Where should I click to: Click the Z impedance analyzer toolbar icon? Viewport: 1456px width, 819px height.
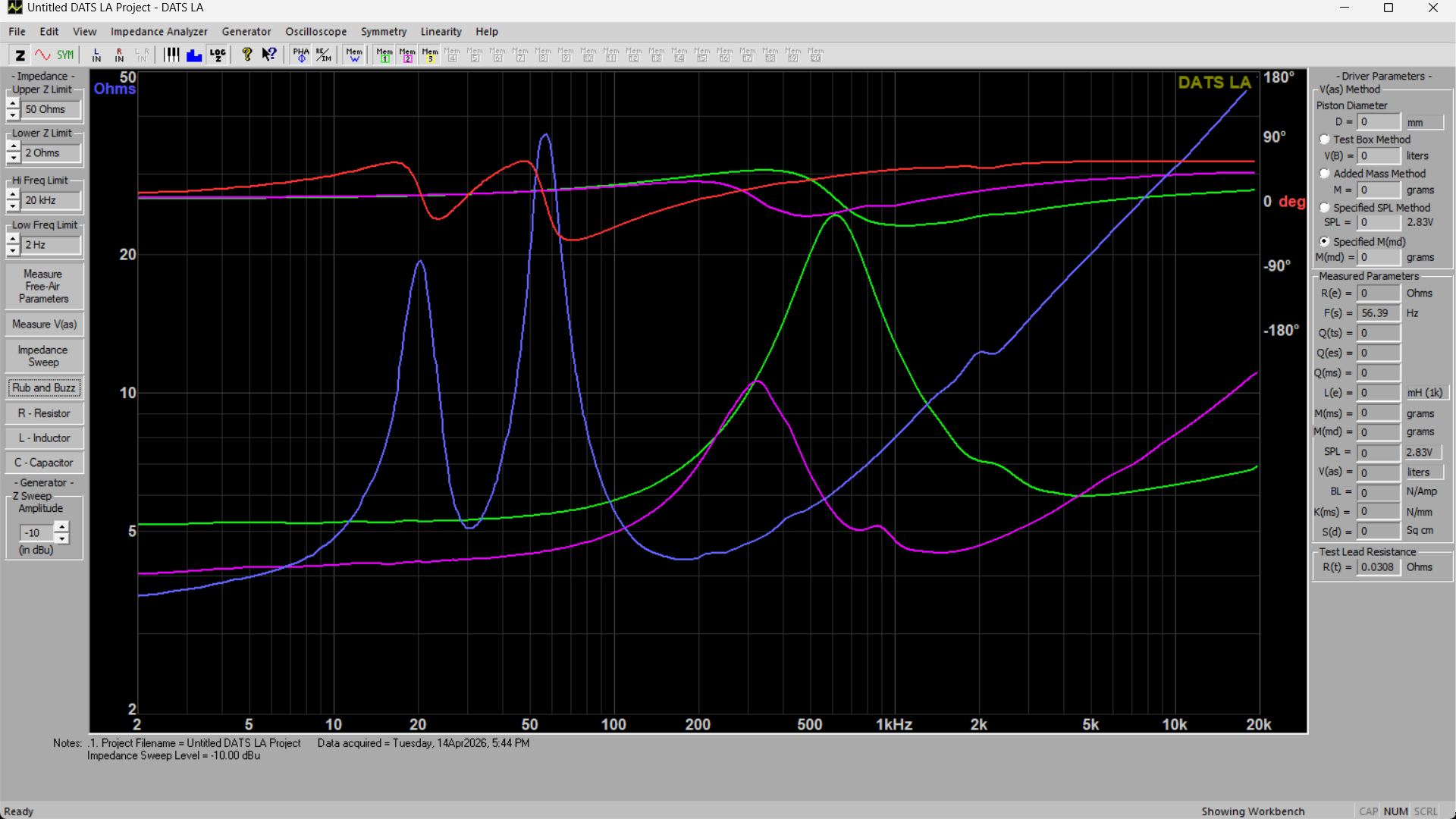click(20, 55)
